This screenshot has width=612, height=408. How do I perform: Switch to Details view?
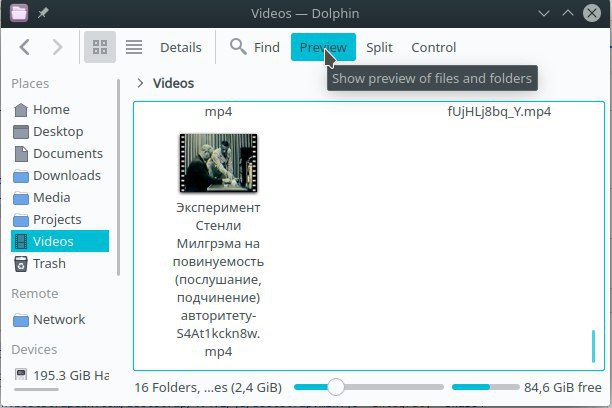181,47
